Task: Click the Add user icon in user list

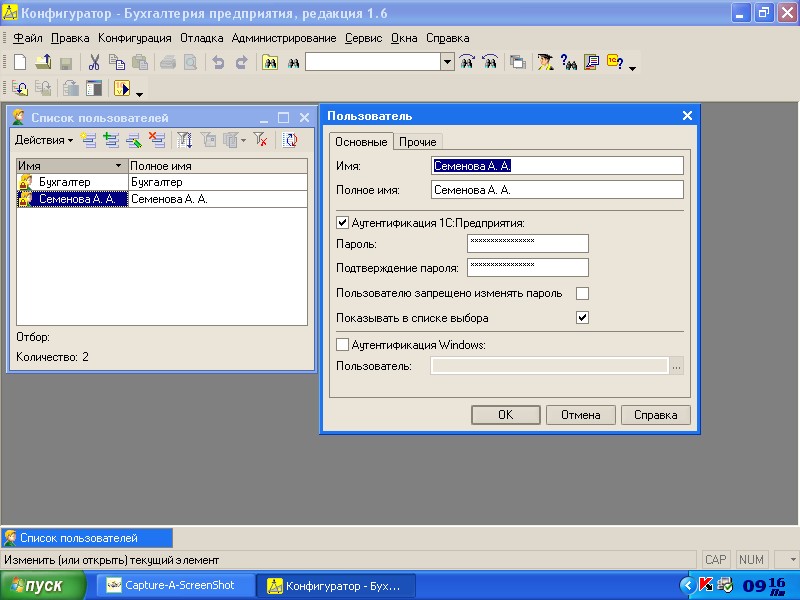Action: (88, 140)
